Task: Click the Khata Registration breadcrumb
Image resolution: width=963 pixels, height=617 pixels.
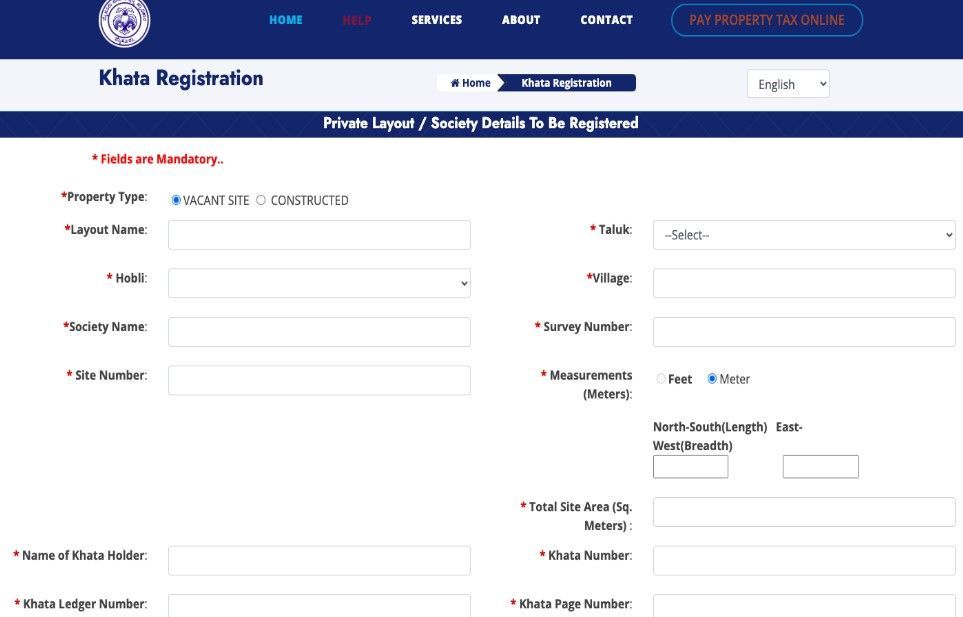Action: [566, 83]
